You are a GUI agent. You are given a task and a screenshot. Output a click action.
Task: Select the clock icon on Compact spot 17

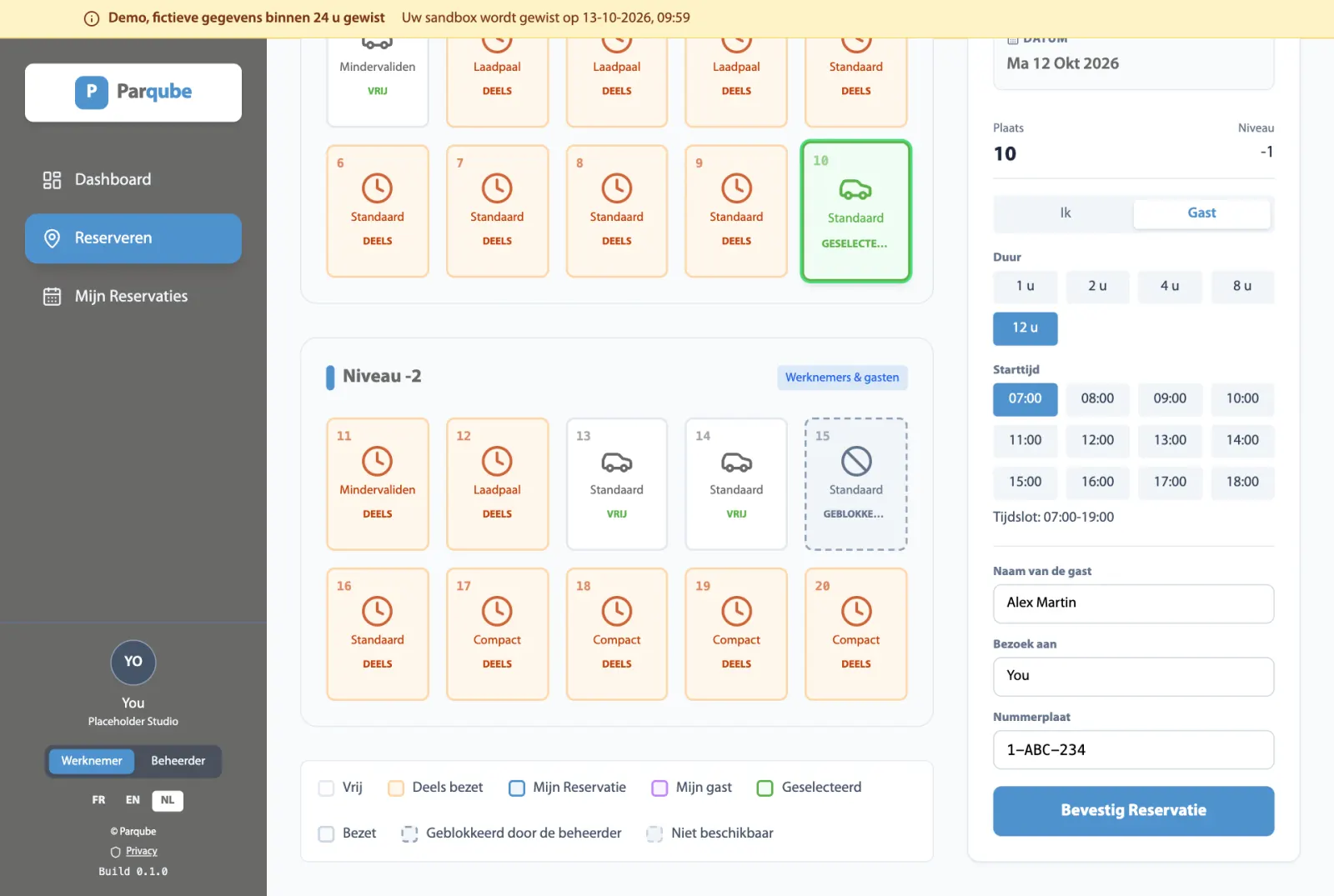(497, 611)
